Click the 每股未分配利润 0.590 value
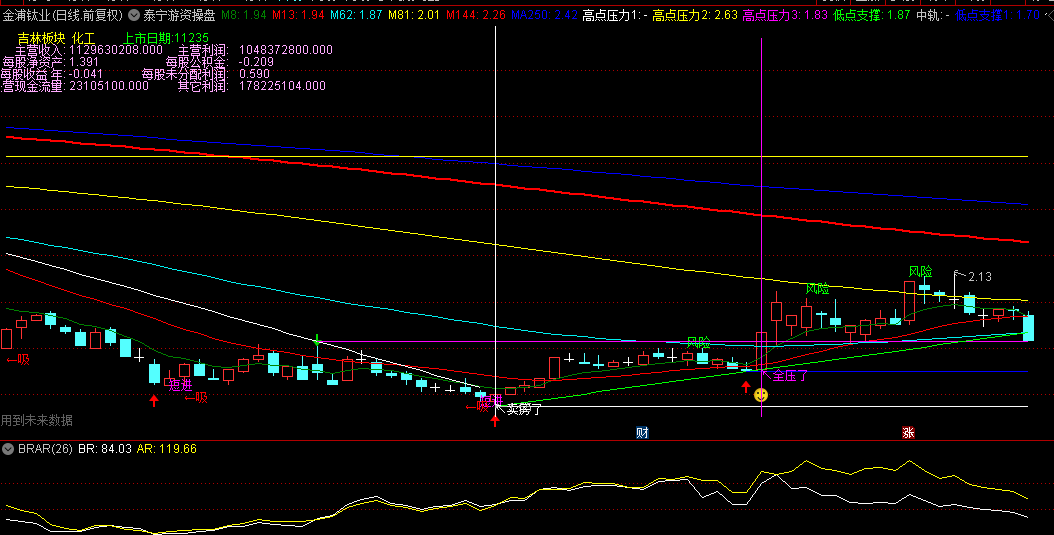The height and width of the screenshot is (535, 1054). 254,74
